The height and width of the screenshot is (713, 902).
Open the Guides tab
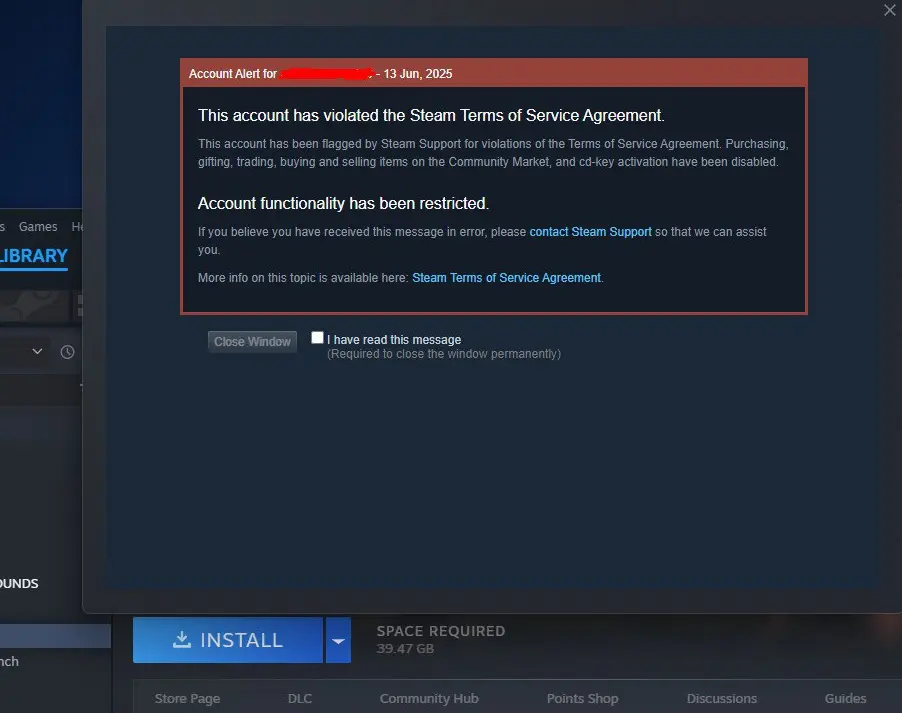click(x=845, y=699)
